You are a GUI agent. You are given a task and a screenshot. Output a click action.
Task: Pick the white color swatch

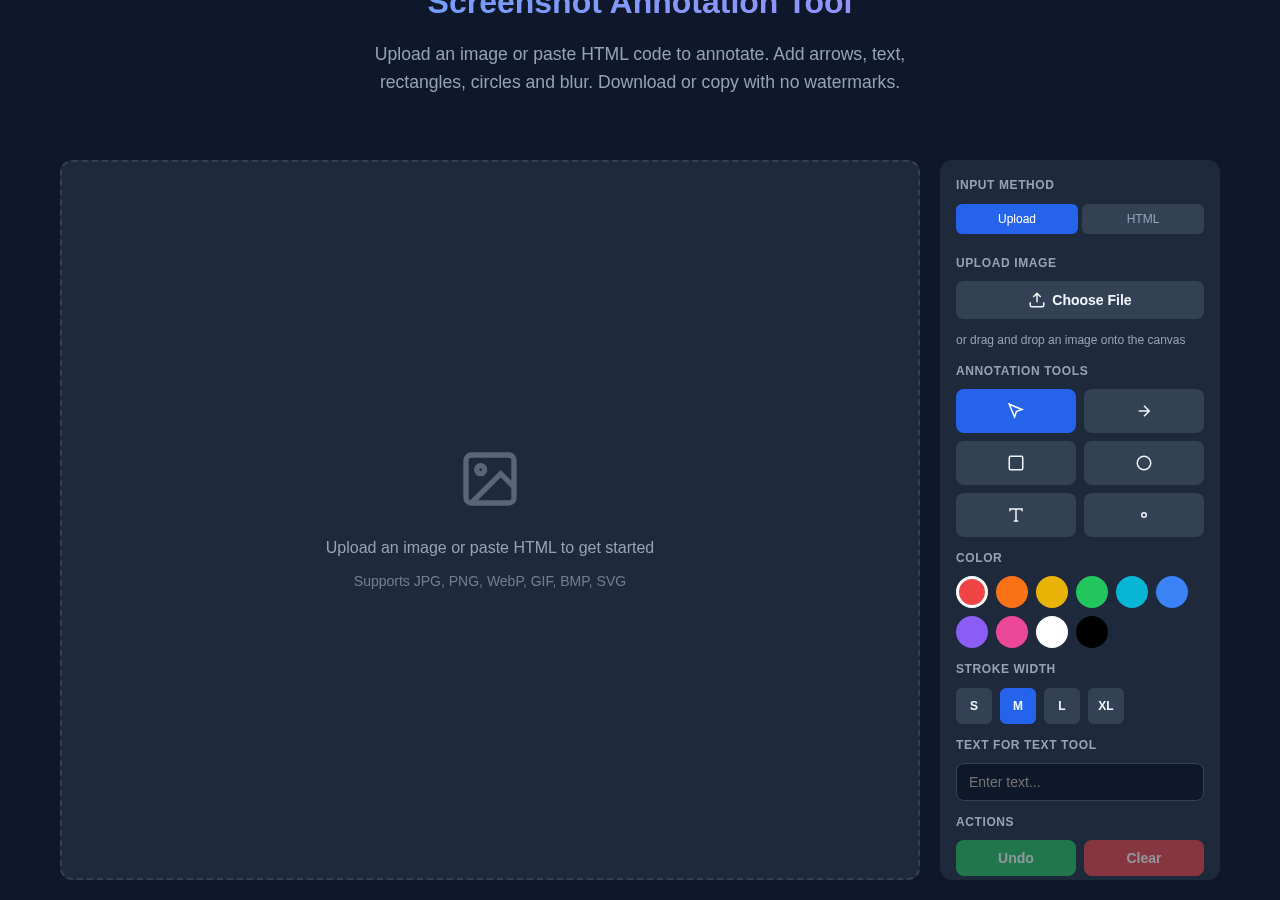pos(1052,632)
